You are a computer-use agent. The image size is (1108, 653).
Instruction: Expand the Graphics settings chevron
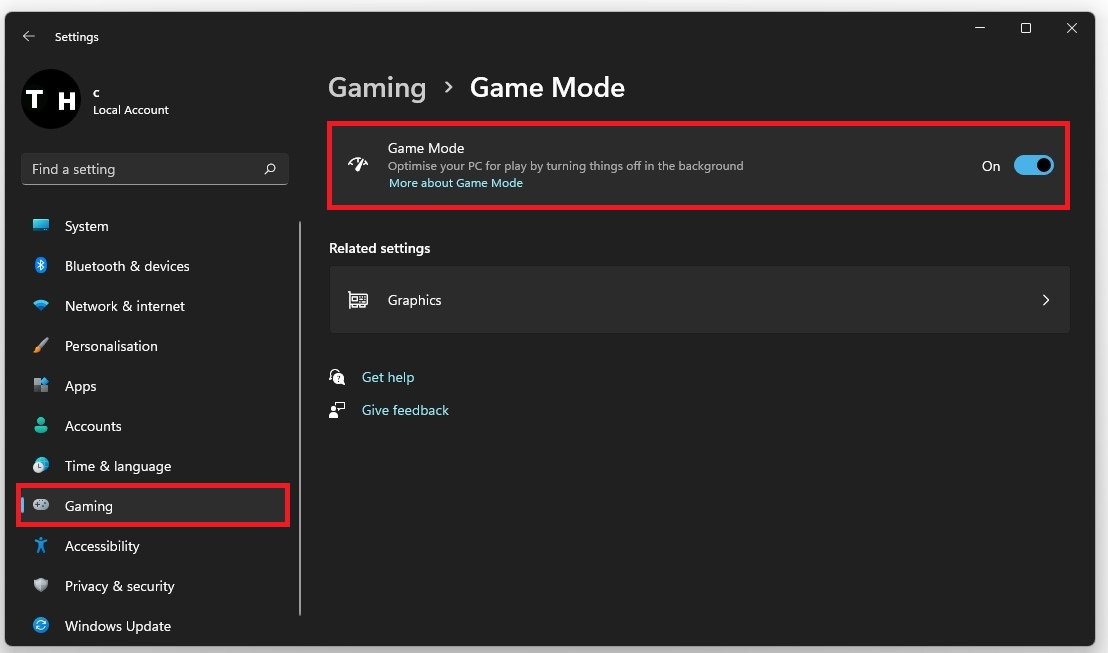point(1045,300)
